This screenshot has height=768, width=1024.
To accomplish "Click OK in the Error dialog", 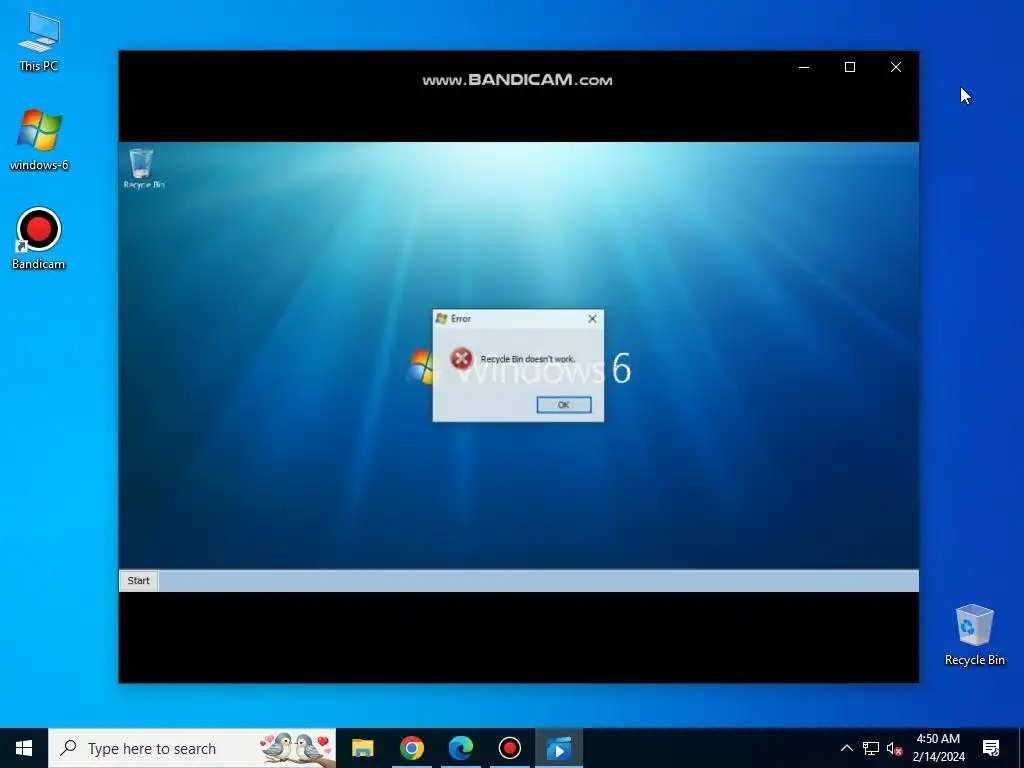I will pyautogui.click(x=564, y=405).
